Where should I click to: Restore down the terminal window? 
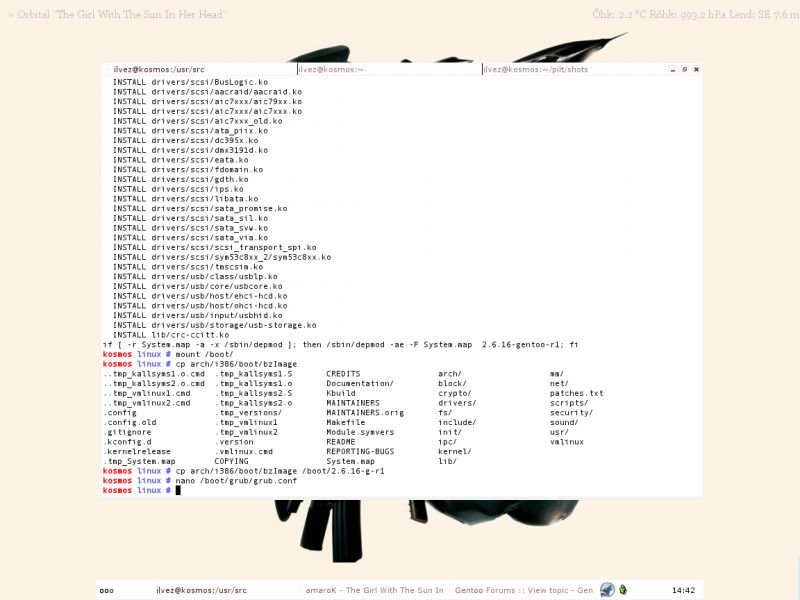click(685, 69)
